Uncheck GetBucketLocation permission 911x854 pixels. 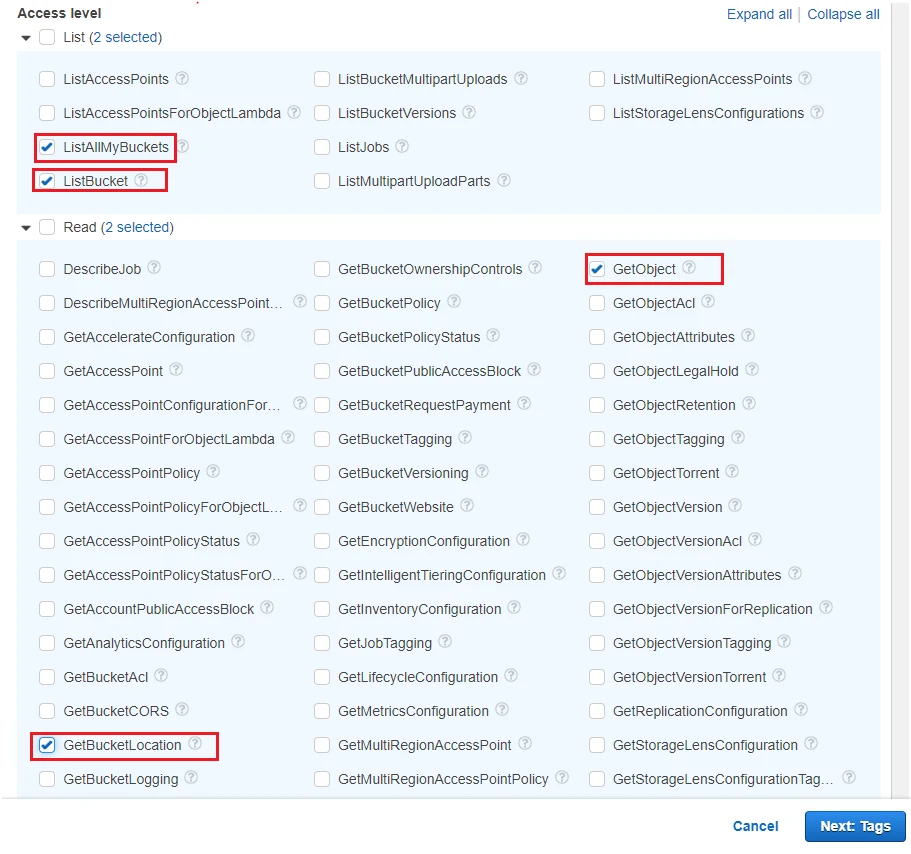[x=47, y=745]
